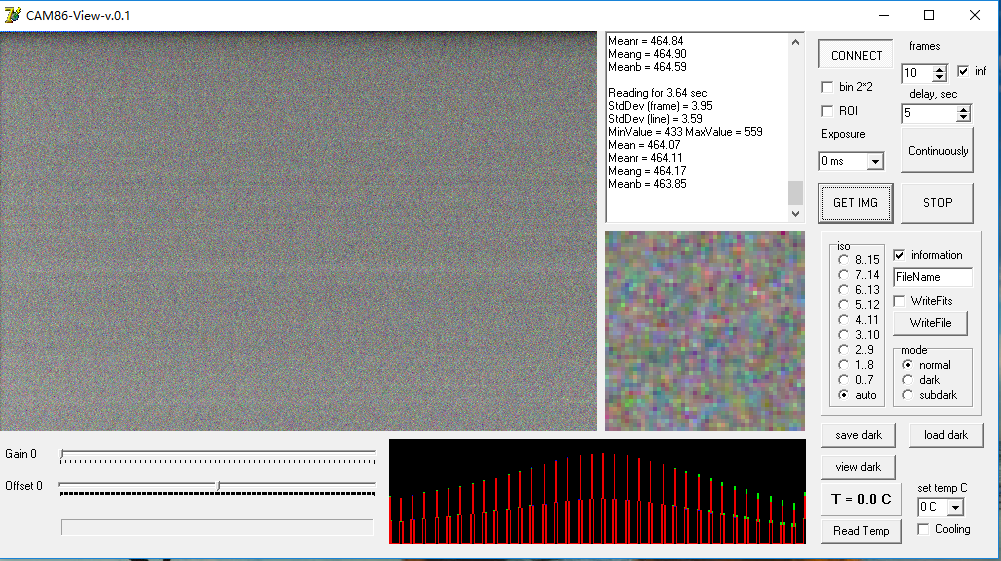
Task: Select subdark mode radio button
Action: pos(907,395)
